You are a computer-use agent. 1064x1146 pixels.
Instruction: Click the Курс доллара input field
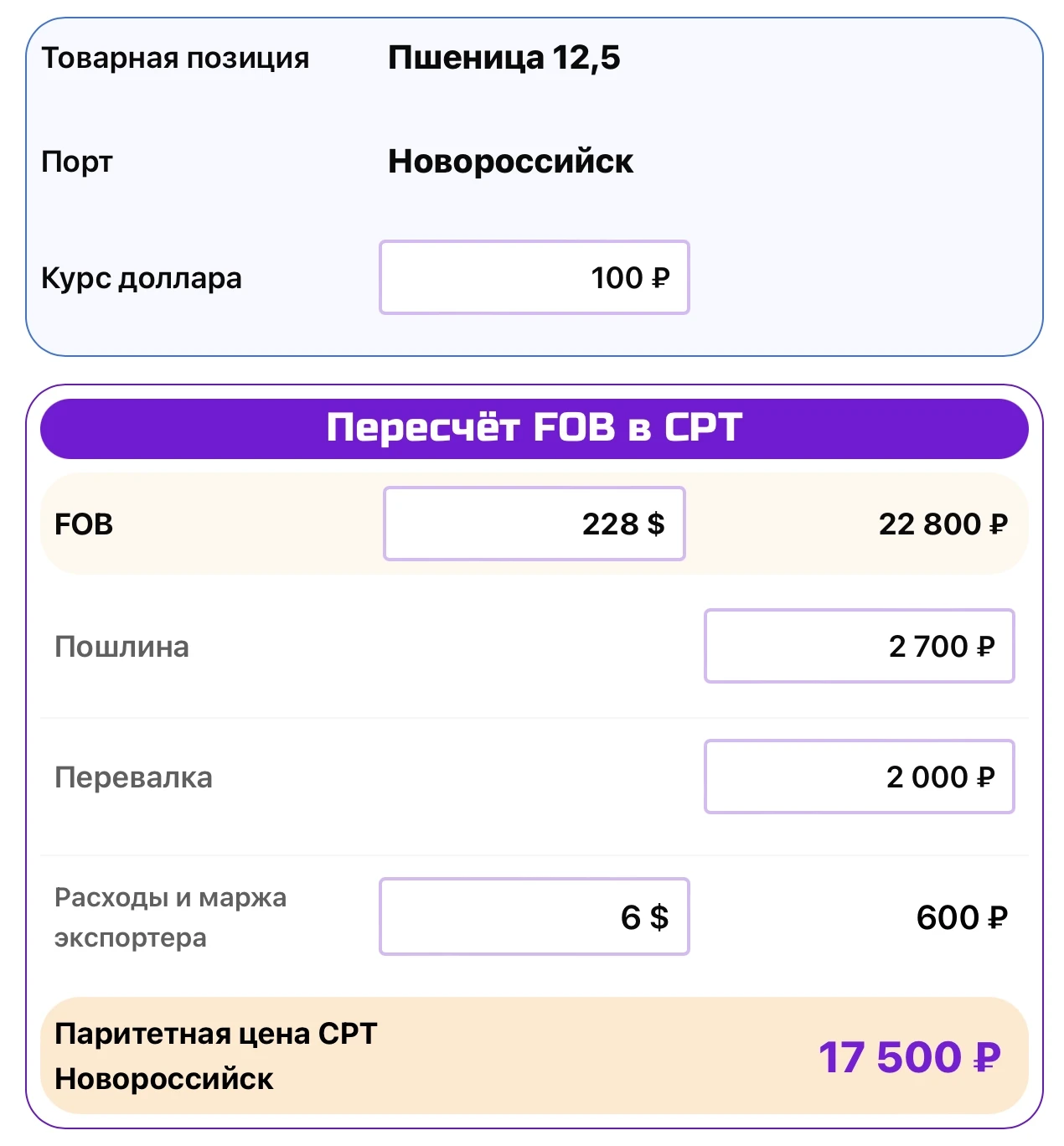pos(534,277)
